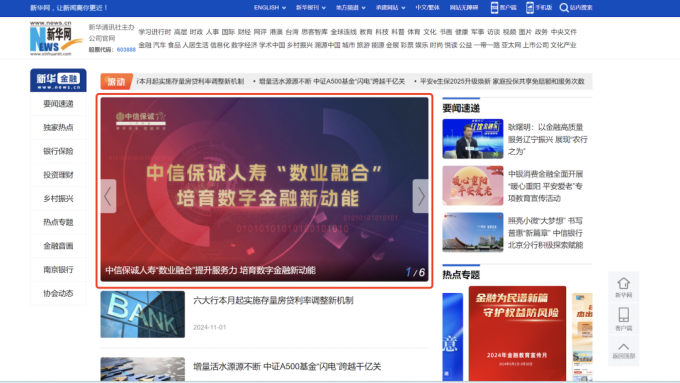Select 银行保险 in the left sidebar menu

pos(58,151)
